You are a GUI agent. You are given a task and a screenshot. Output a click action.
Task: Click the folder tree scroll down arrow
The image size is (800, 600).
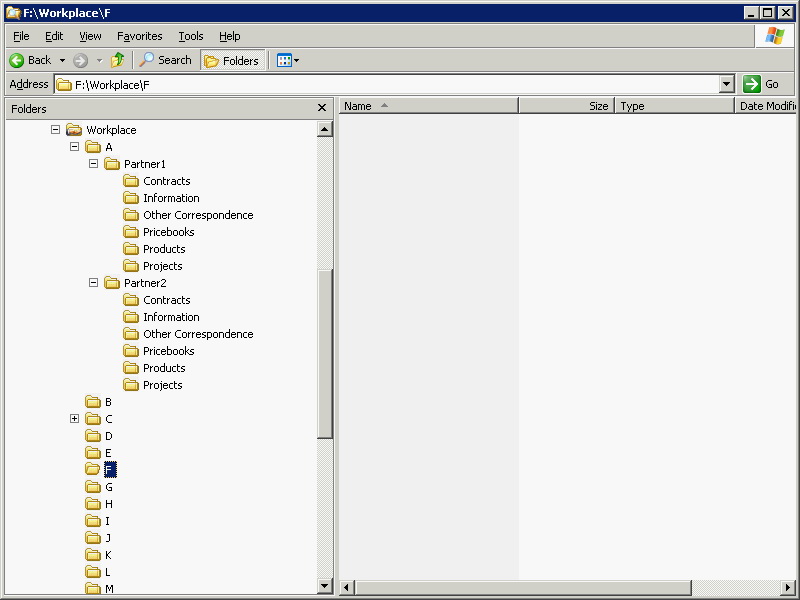pos(325,586)
